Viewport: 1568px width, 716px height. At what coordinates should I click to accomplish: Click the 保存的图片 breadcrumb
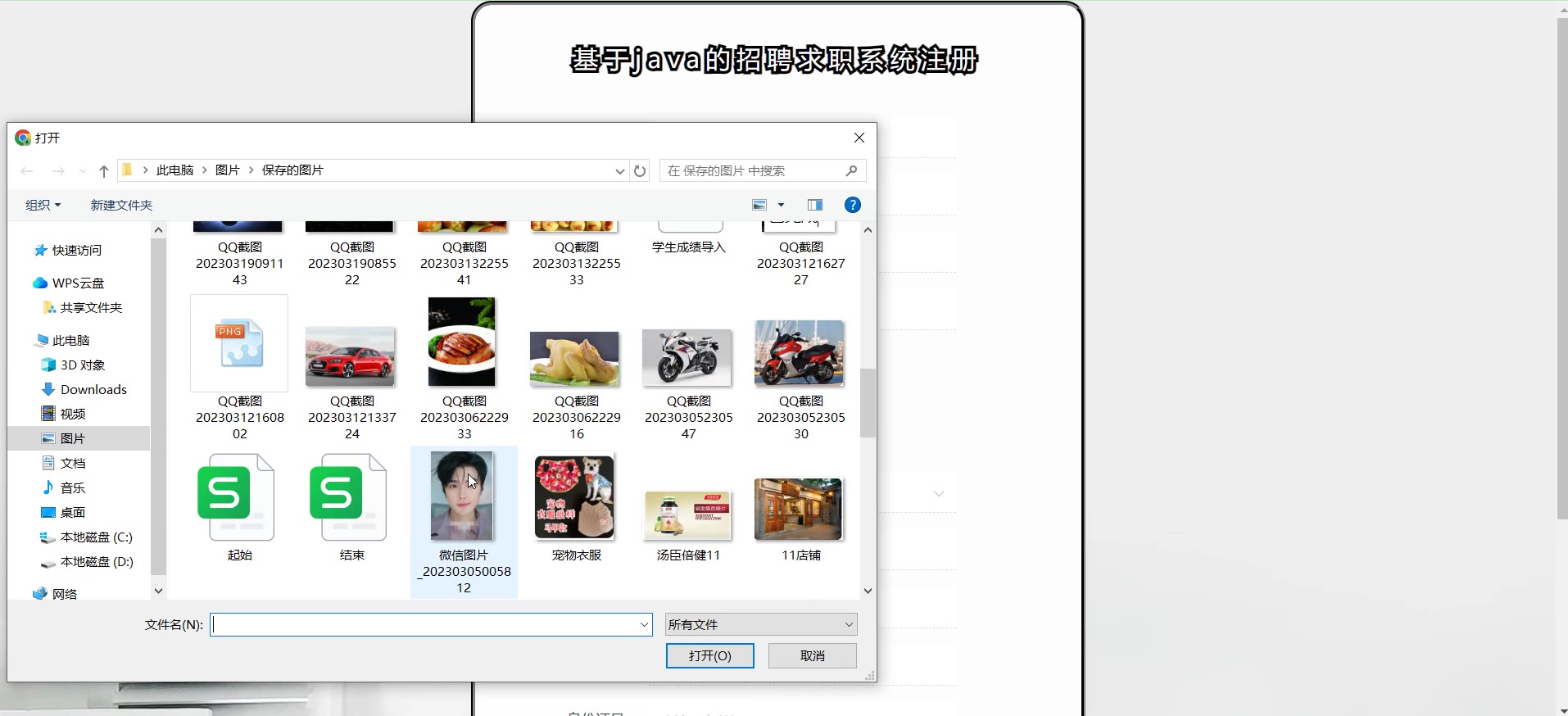pyautogui.click(x=292, y=170)
